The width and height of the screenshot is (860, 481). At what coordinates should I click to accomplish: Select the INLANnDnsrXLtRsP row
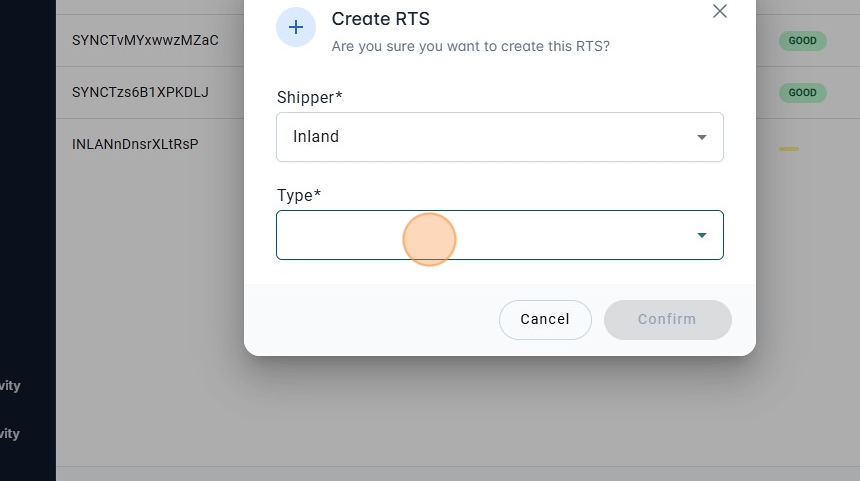[x=135, y=145]
